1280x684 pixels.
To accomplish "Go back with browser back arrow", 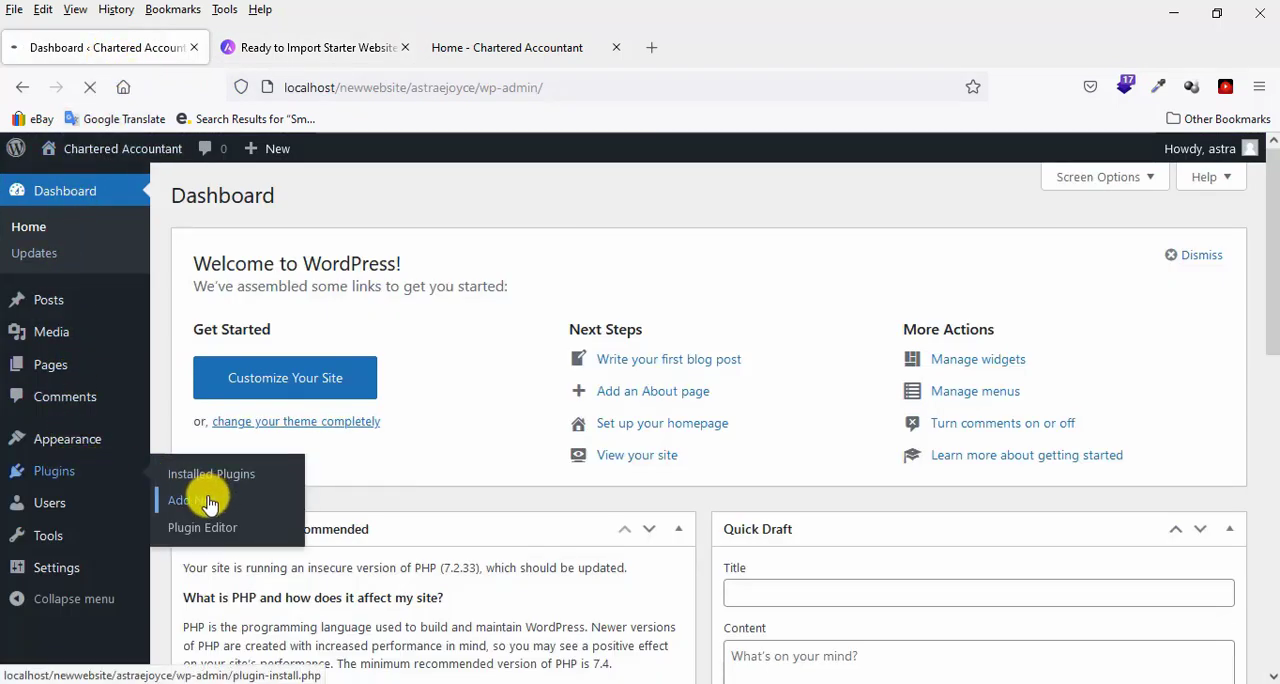I will pos(22,87).
